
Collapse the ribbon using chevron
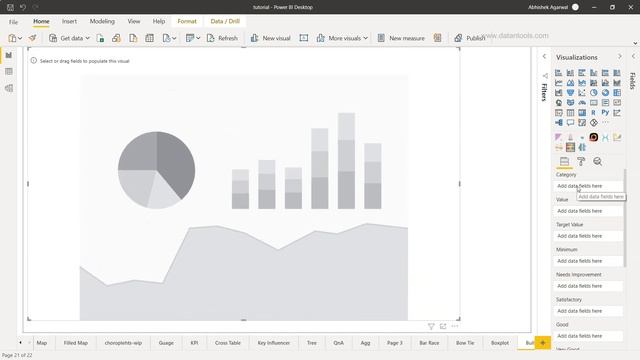tap(635, 43)
